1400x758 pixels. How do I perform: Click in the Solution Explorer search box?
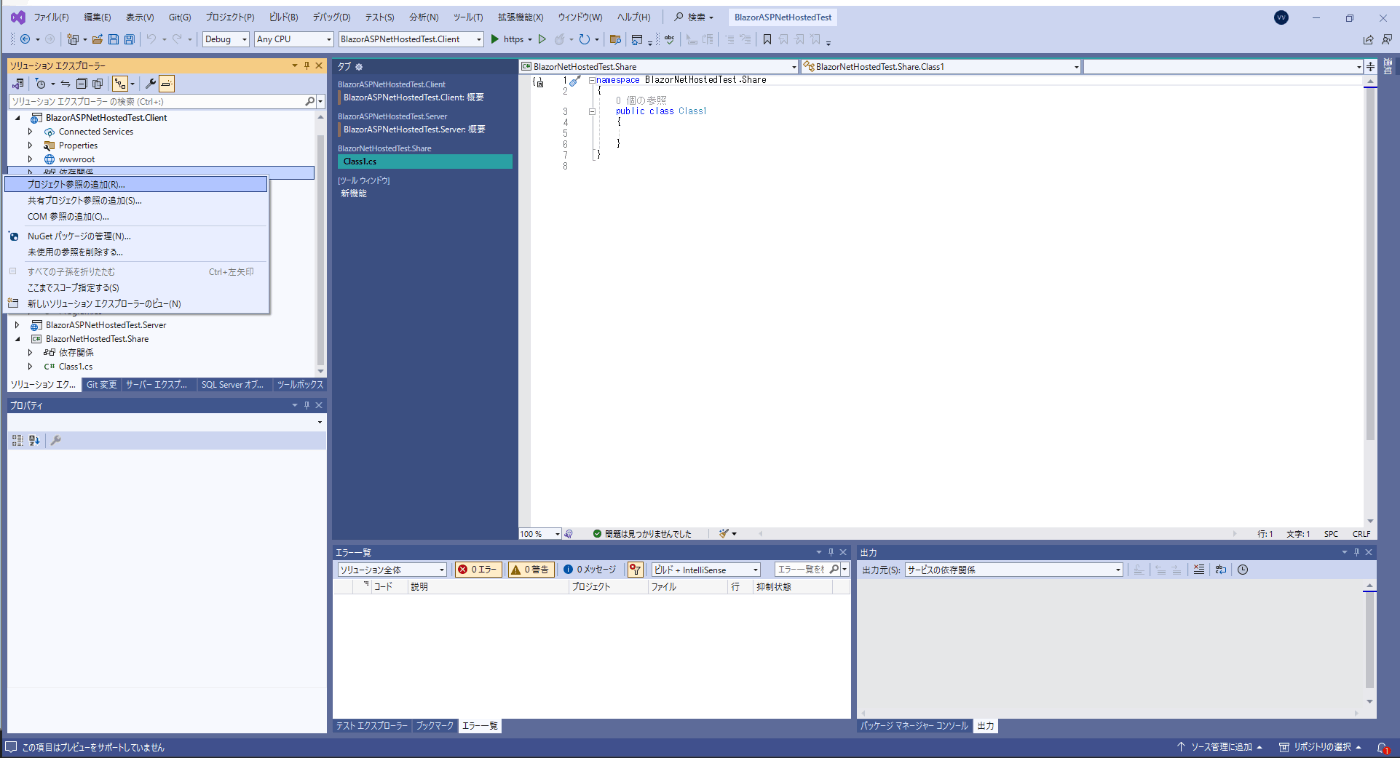coord(156,101)
